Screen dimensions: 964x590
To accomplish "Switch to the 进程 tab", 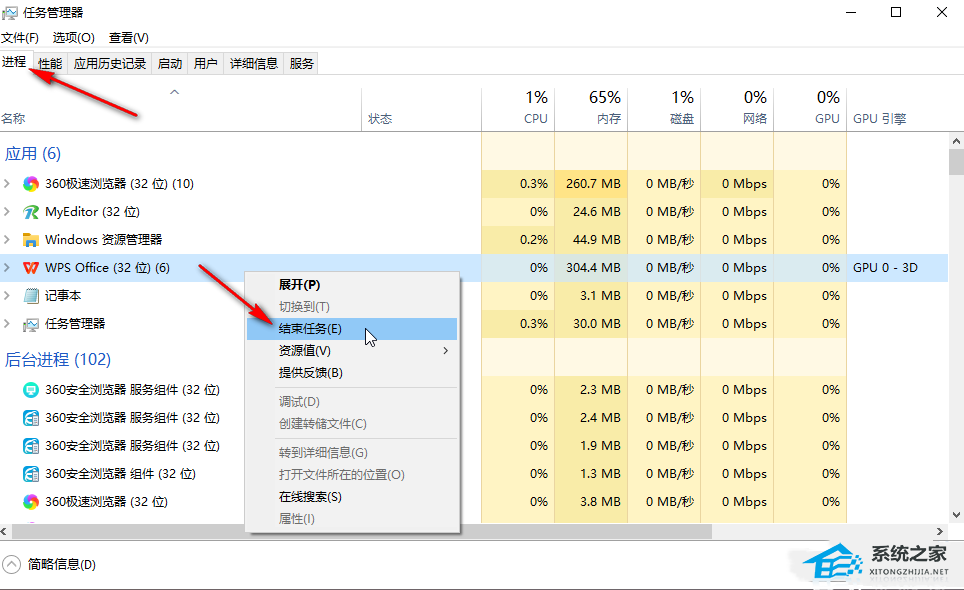I will click(x=14, y=62).
